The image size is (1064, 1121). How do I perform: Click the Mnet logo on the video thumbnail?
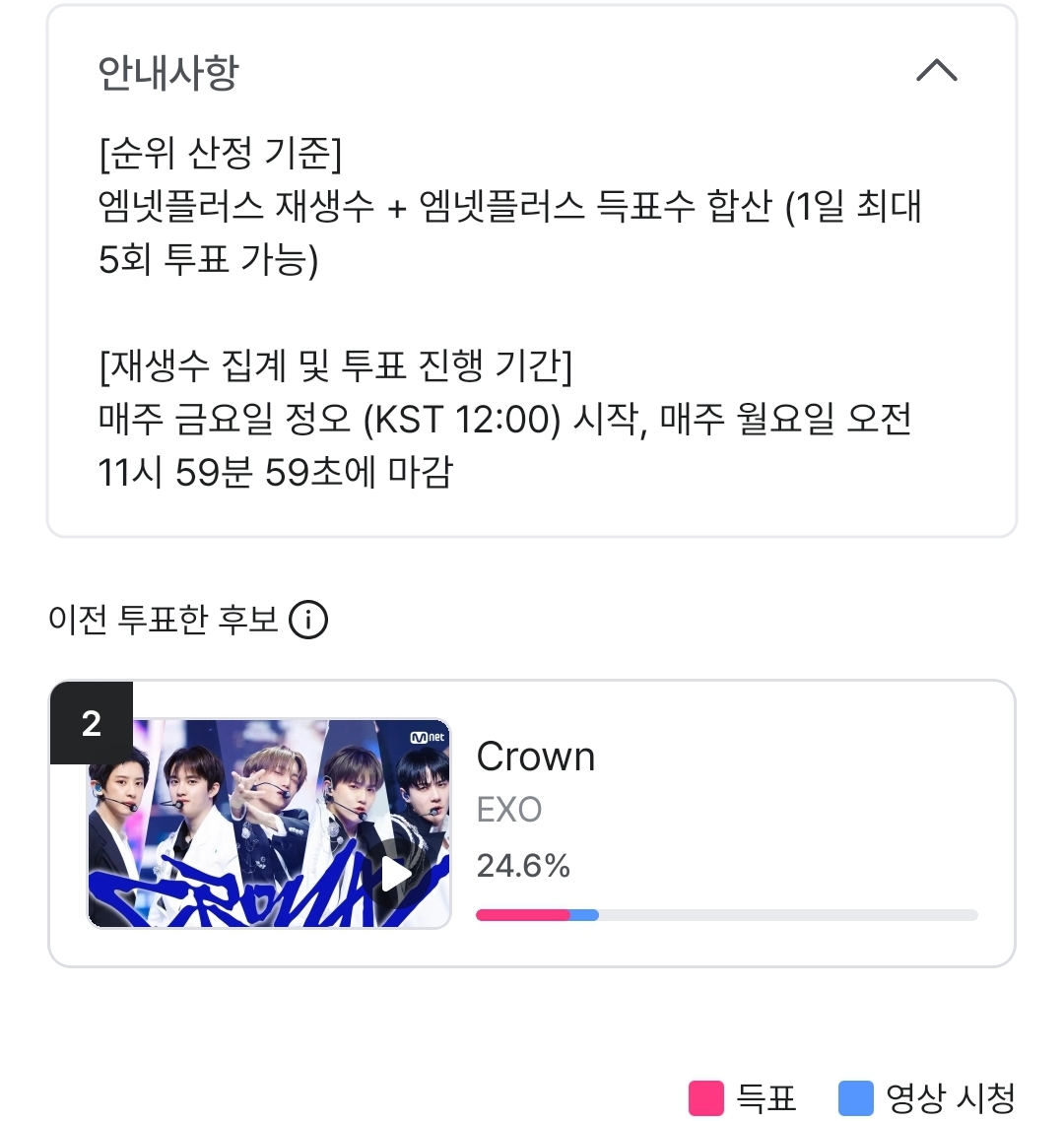pyautogui.click(x=427, y=737)
